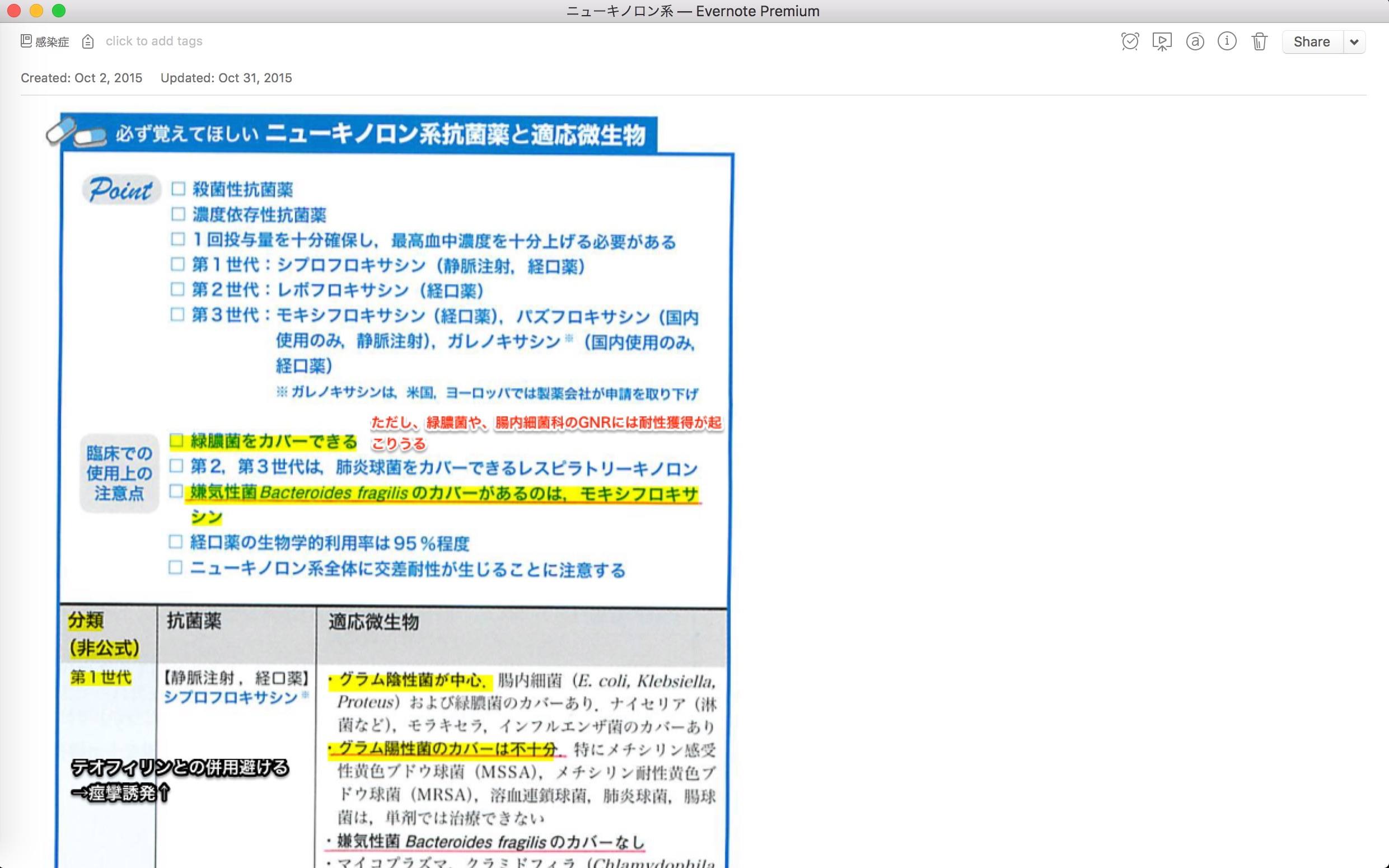Open the 感染症 notebook selector

(x=52, y=41)
